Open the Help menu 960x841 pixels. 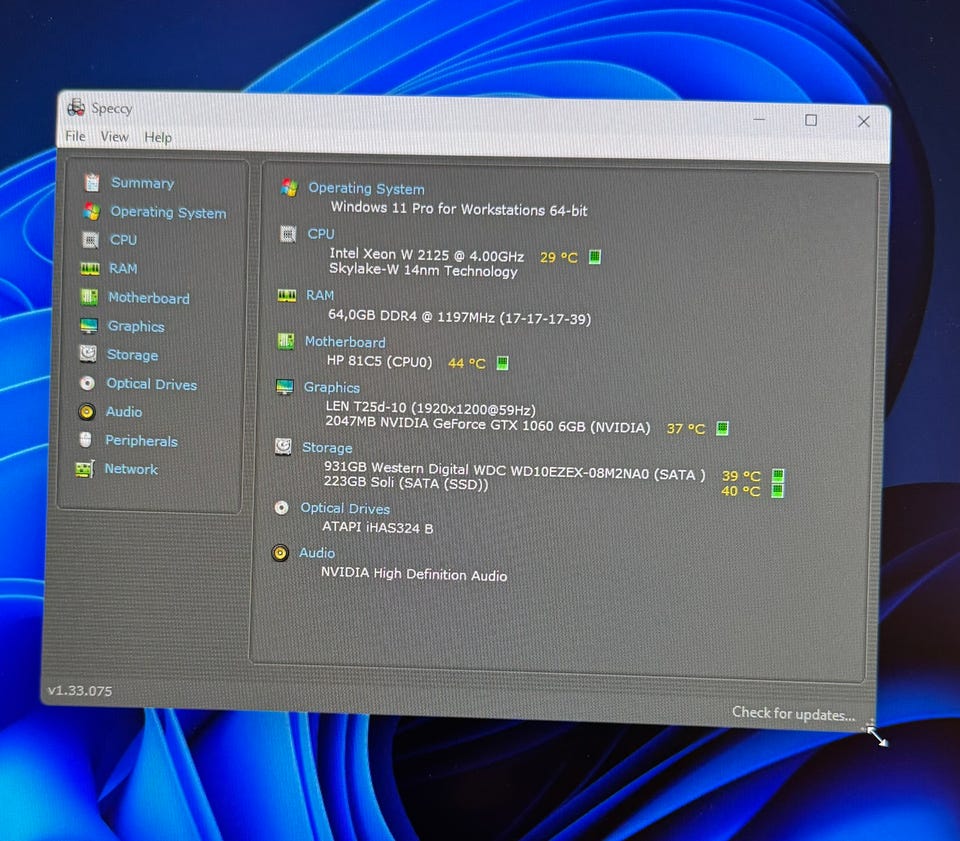158,137
